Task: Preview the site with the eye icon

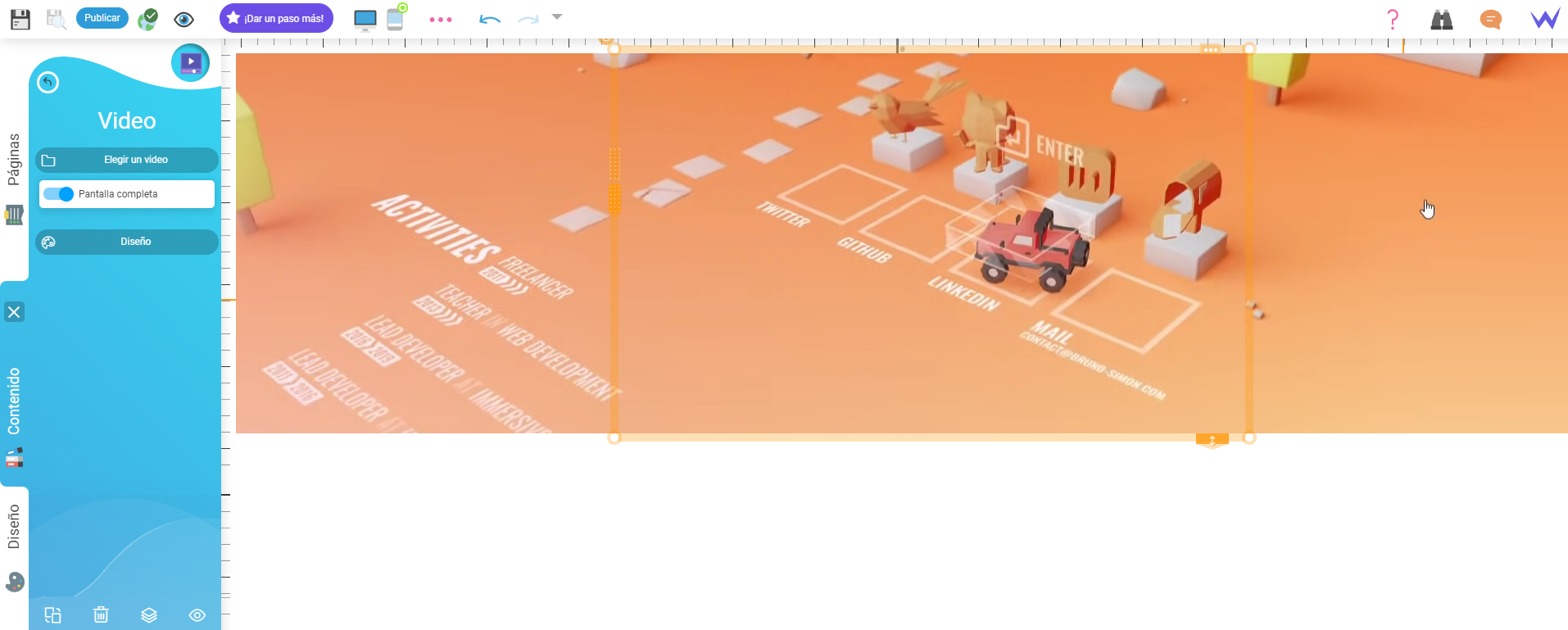Action: click(184, 19)
